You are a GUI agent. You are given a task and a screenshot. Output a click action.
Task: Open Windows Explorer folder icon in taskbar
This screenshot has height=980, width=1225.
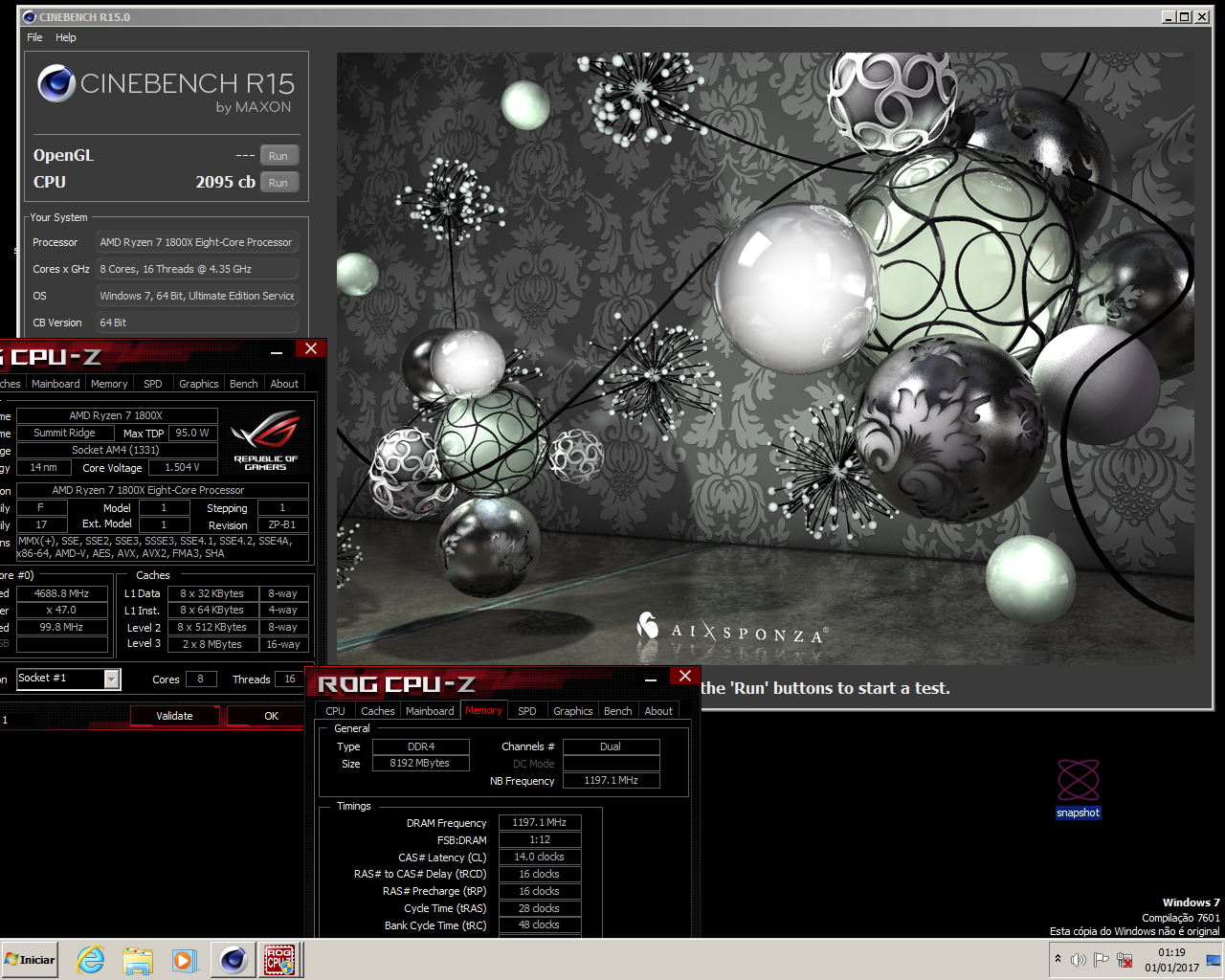[138, 959]
